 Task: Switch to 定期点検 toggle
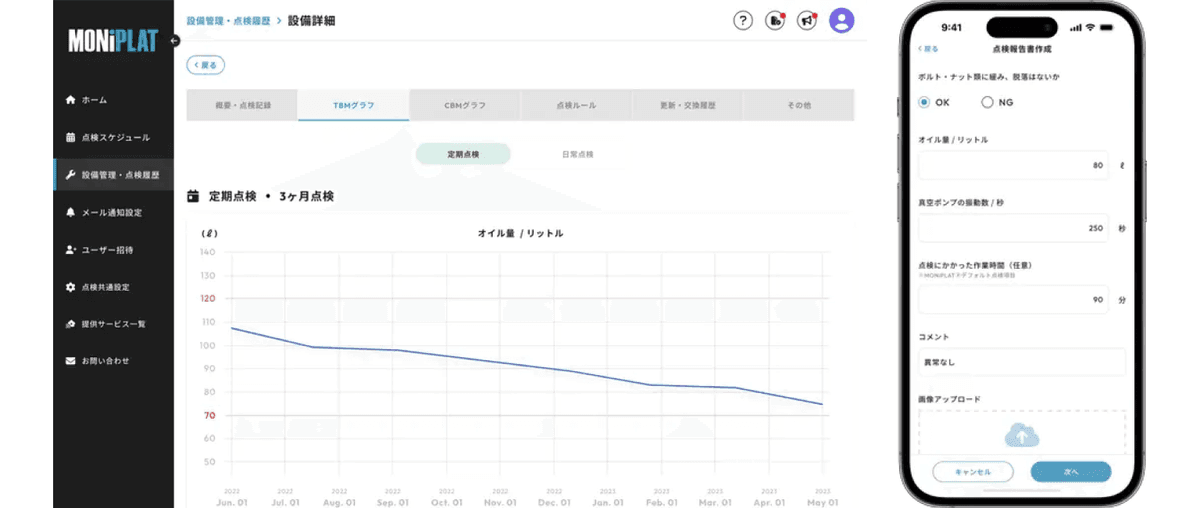point(463,154)
